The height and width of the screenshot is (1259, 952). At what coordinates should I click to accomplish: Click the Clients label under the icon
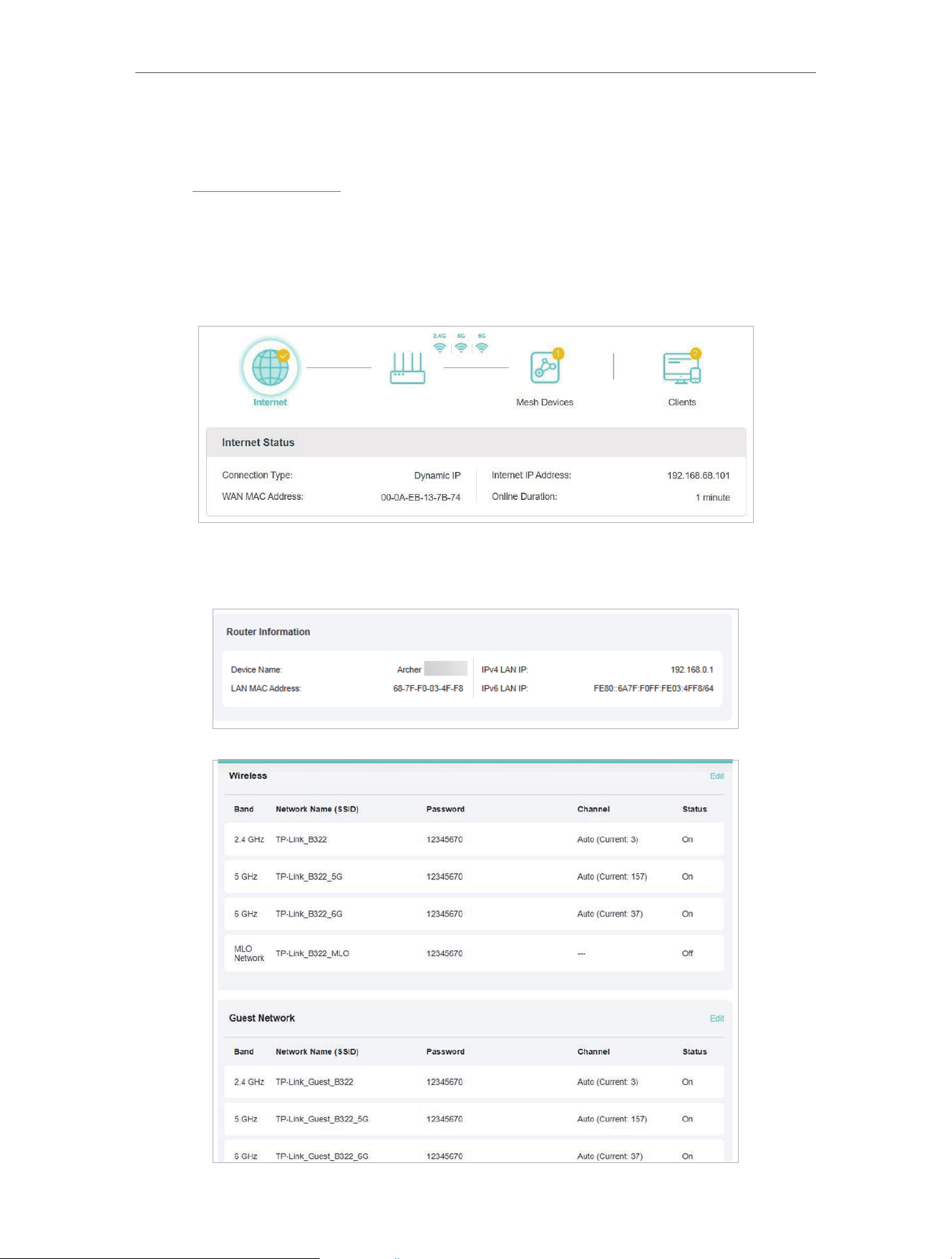point(682,402)
